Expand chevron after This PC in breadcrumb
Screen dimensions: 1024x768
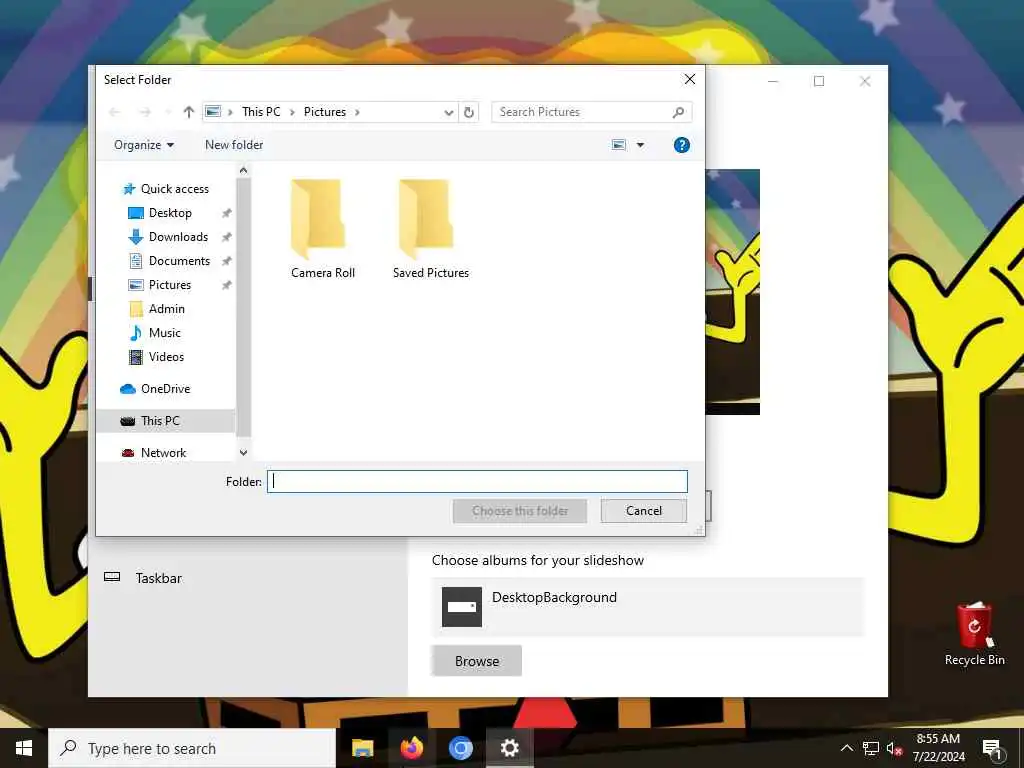tap(291, 112)
